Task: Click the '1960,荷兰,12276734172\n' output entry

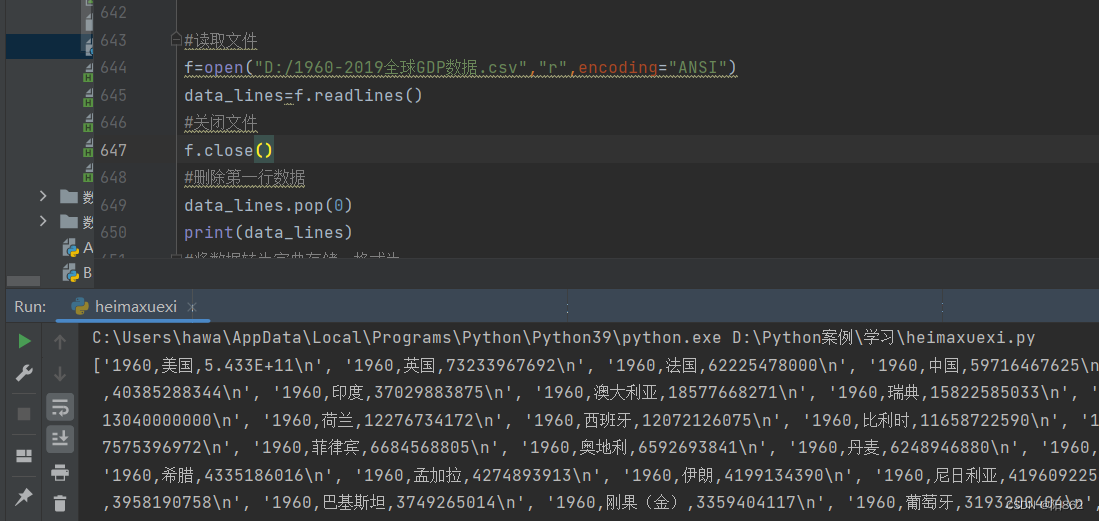Action: [x=388, y=421]
